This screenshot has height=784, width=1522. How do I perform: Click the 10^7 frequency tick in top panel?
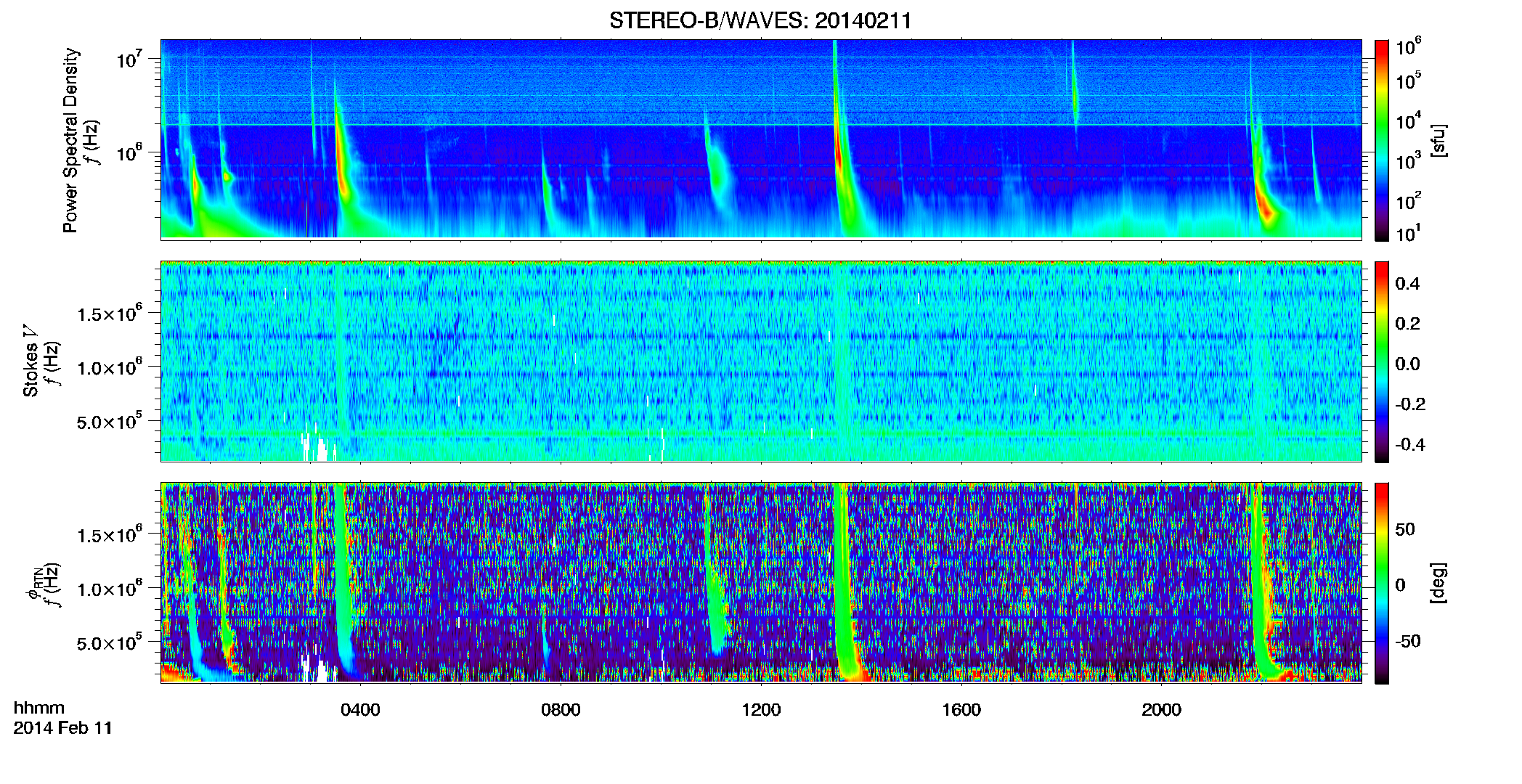pos(131,60)
